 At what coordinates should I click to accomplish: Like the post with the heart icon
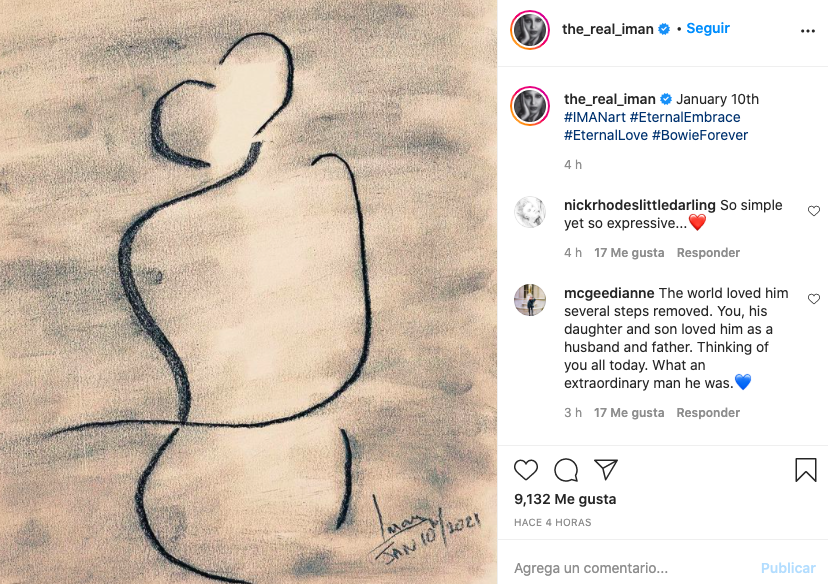pos(526,470)
